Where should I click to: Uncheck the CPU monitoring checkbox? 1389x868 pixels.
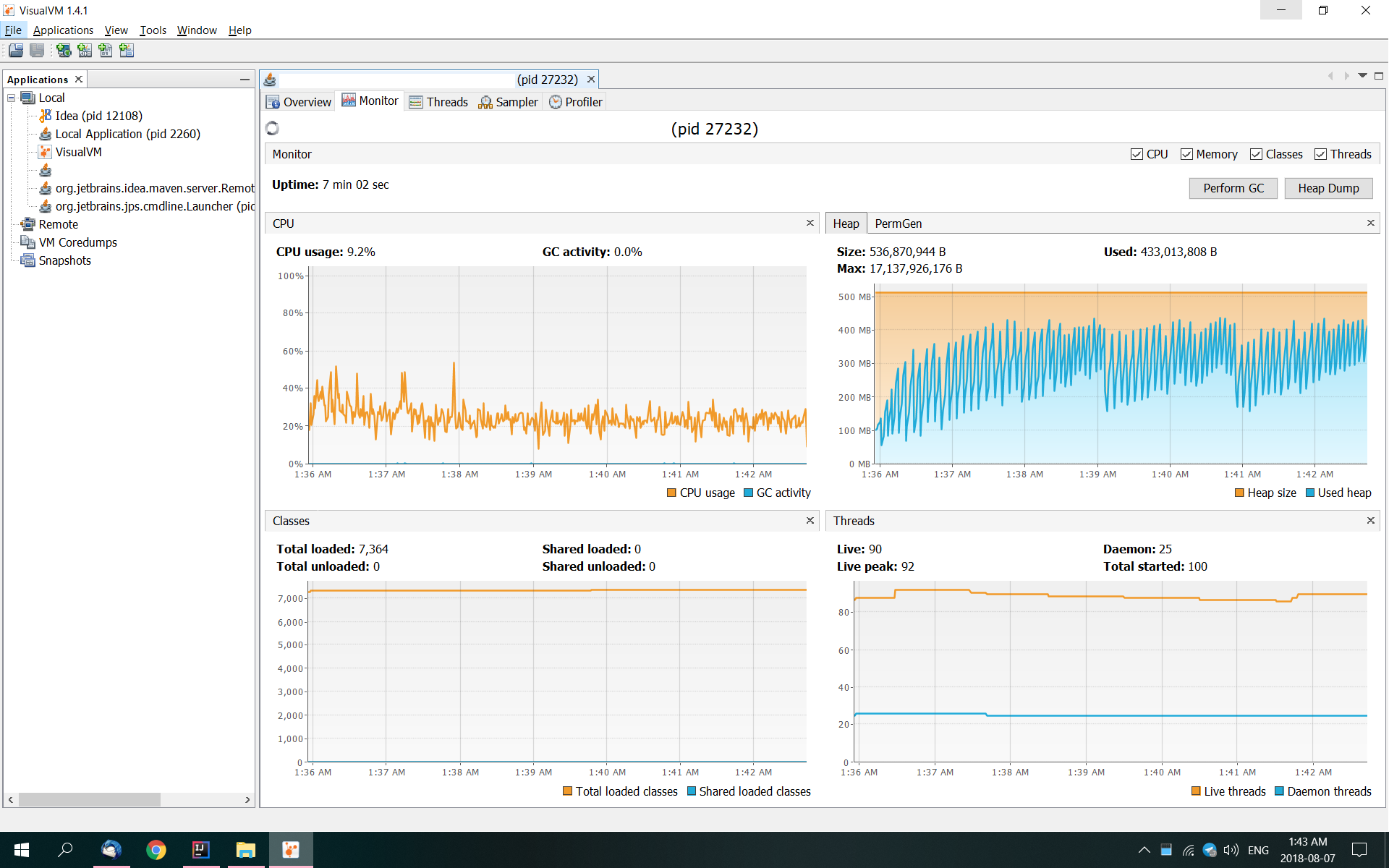pos(1137,153)
